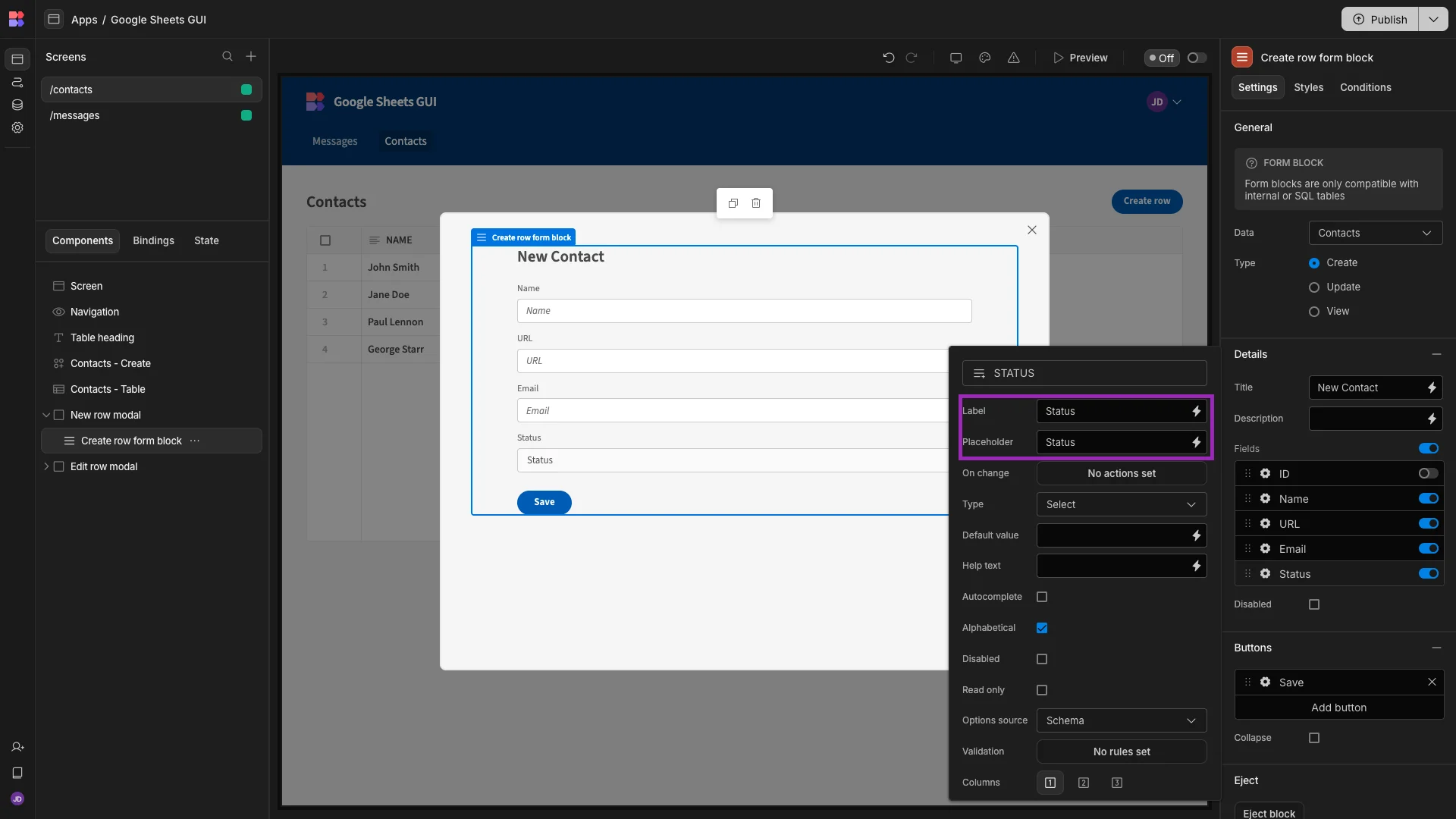1456x819 pixels.
Task: Uncheck the Alphabetical checkbox
Action: pos(1042,628)
